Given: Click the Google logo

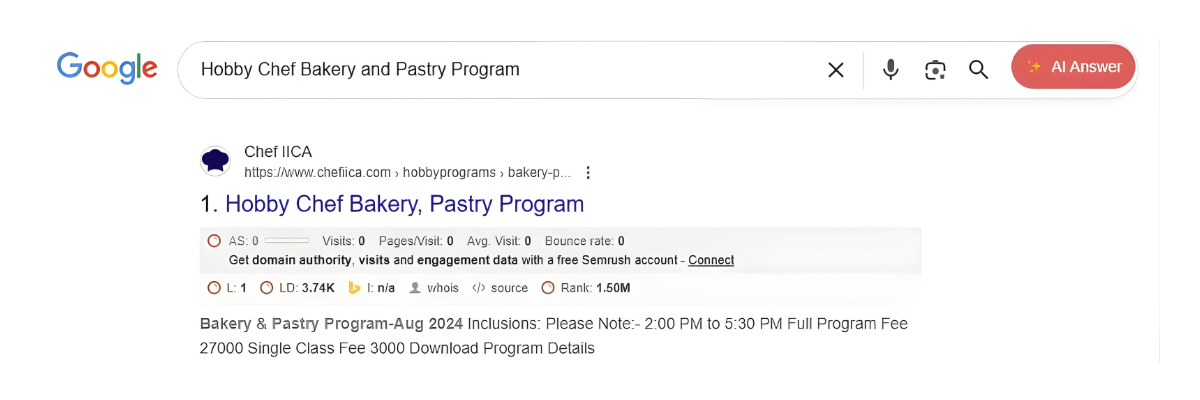Looking at the screenshot, I should (x=107, y=68).
